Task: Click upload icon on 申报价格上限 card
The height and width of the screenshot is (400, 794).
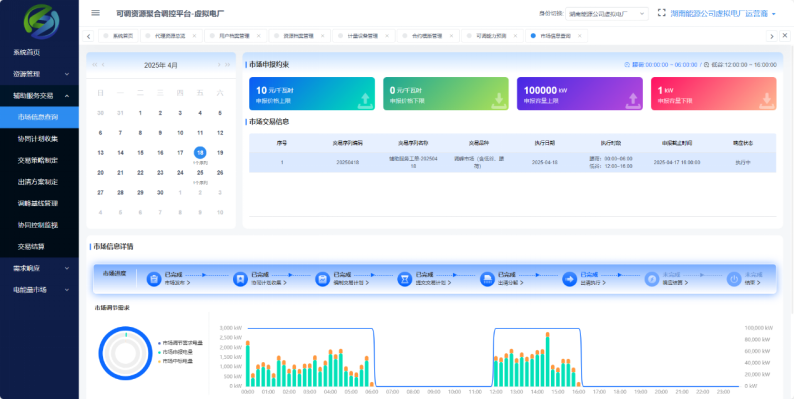Action: pyautogui.click(x=366, y=98)
